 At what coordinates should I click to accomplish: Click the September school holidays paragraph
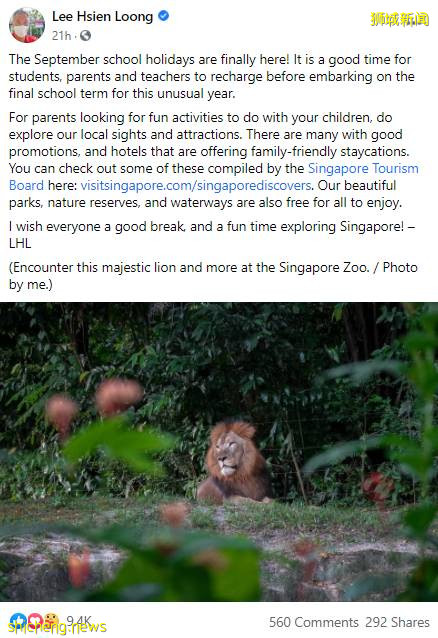point(212,76)
